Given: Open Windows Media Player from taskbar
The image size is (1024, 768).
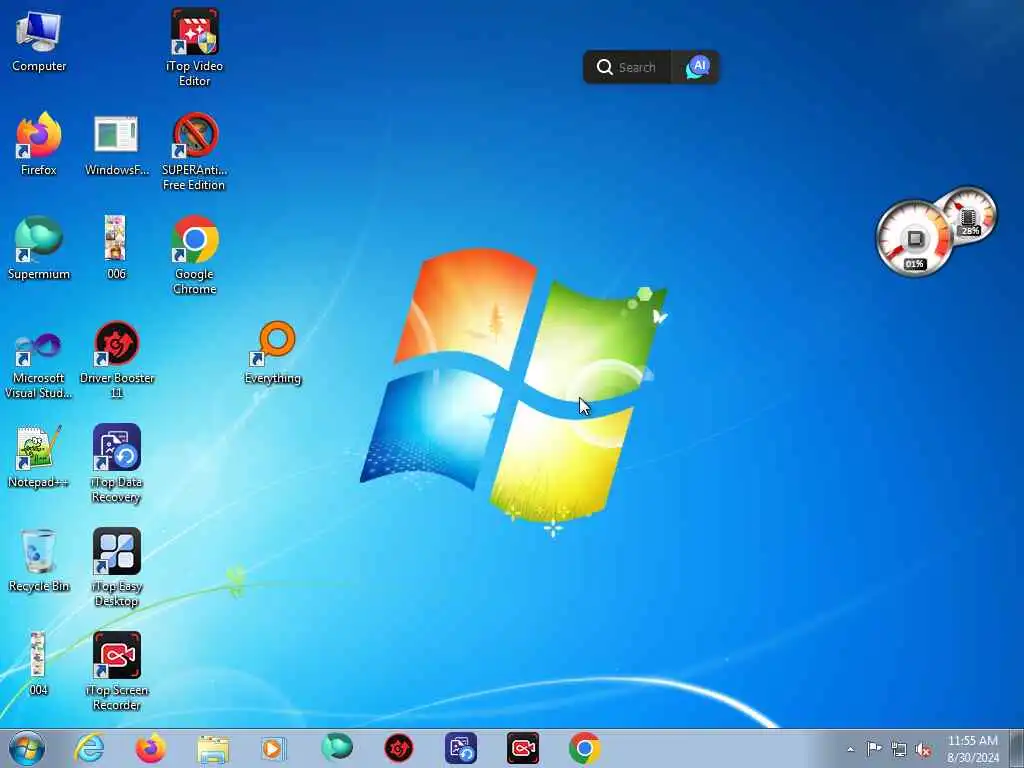Looking at the screenshot, I should 274,748.
